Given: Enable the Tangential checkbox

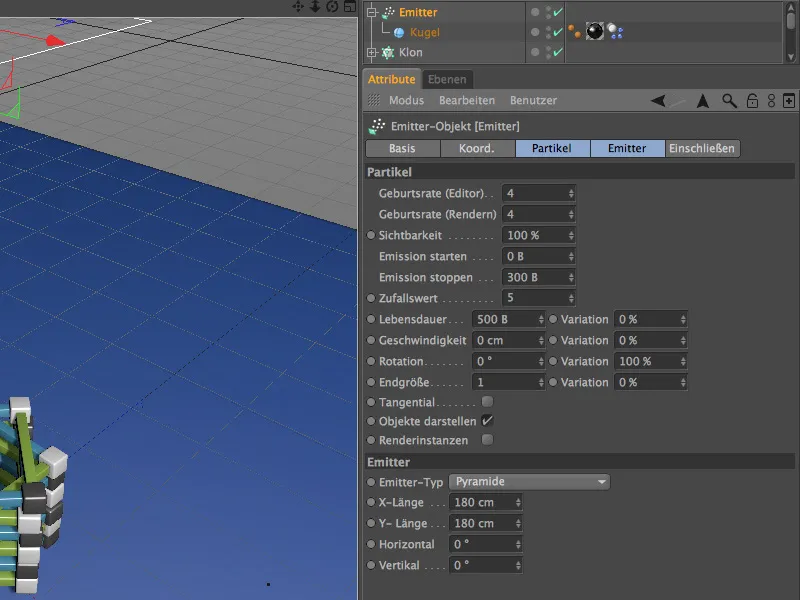Looking at the screenshot, I should point(487,402).
